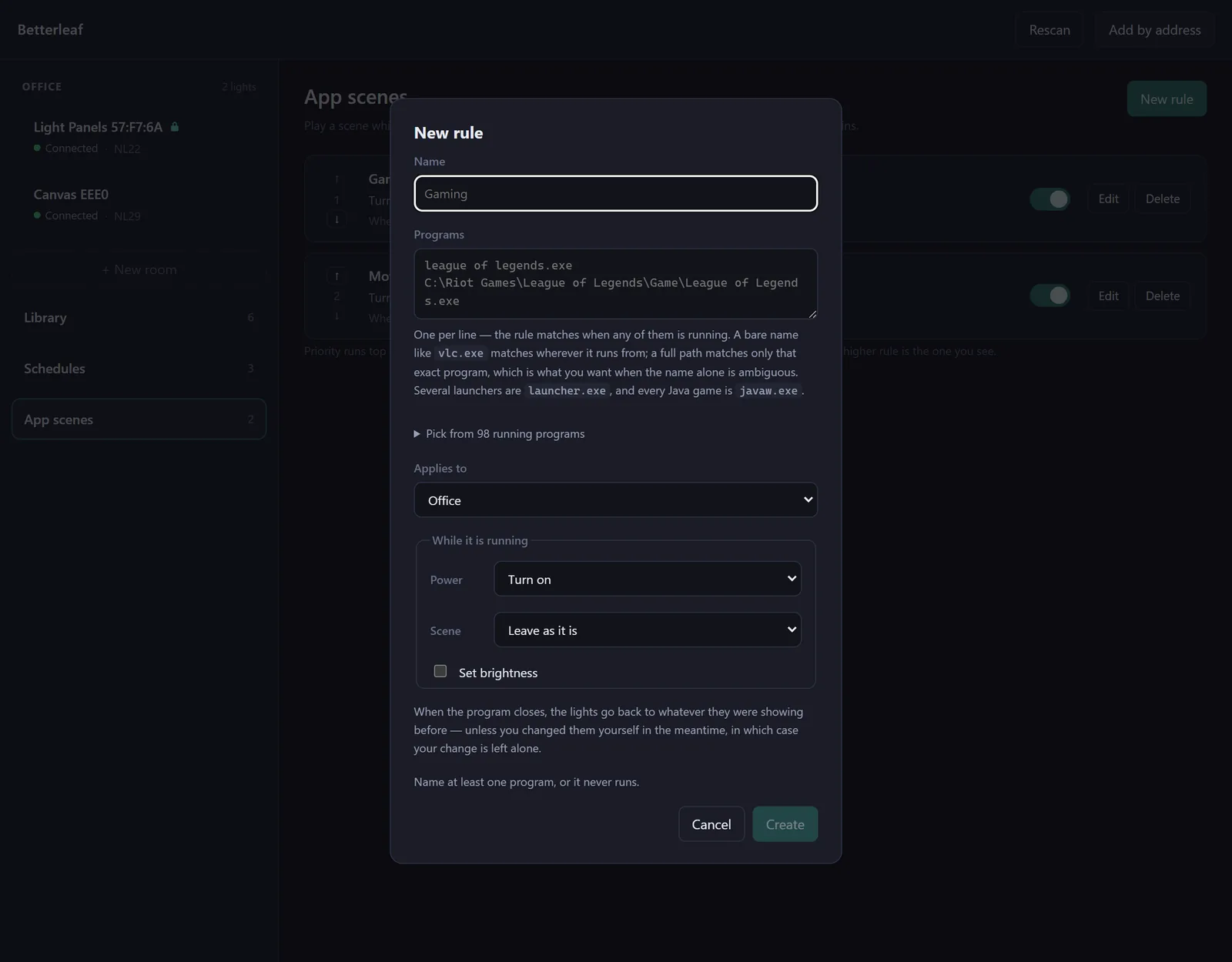Viewport: 1232px width, 962px height.
Task: Click Edit on the first rule
Action: click(x=1108, y=199)
